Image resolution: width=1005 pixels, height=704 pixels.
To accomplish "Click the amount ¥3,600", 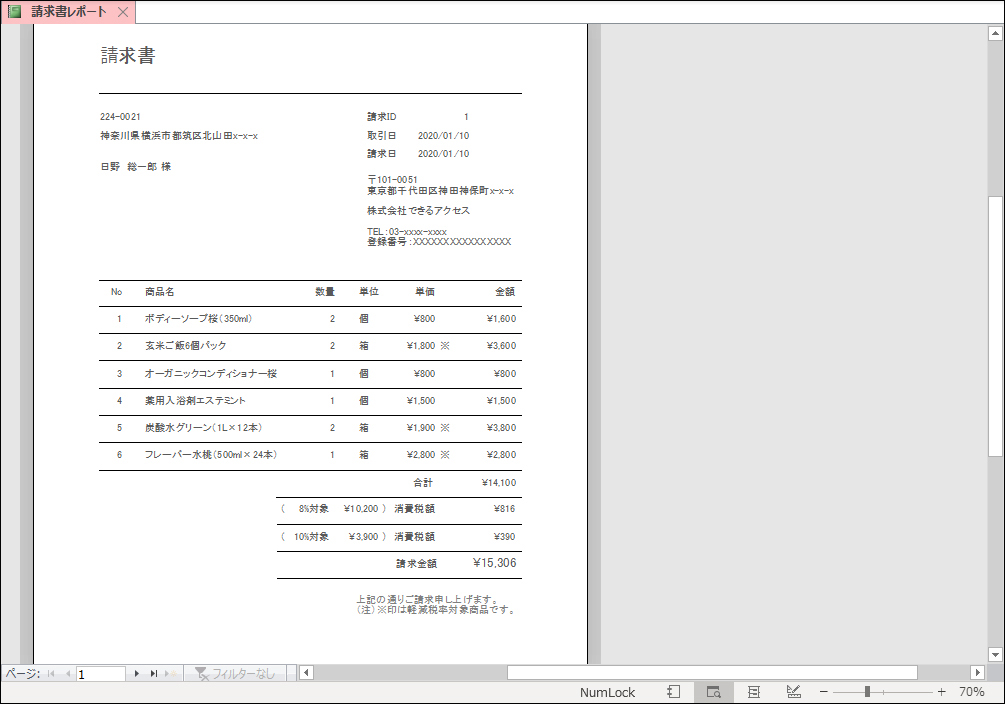I will tap(501, 346).
